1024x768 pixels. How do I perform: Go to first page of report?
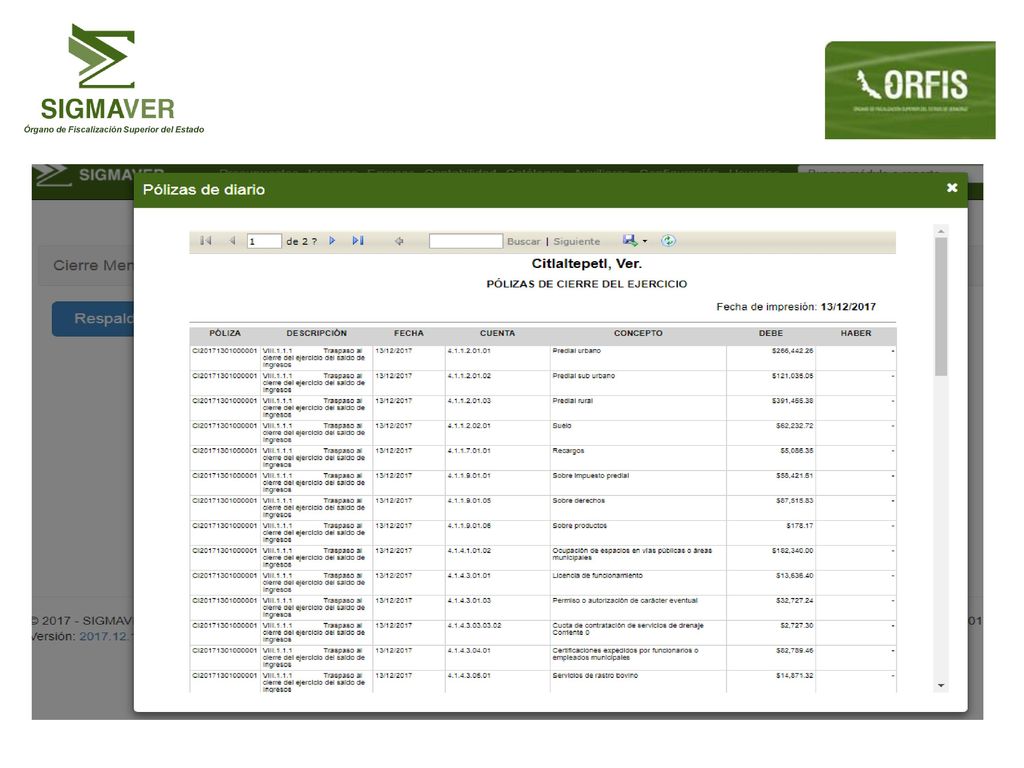(206, 241)
